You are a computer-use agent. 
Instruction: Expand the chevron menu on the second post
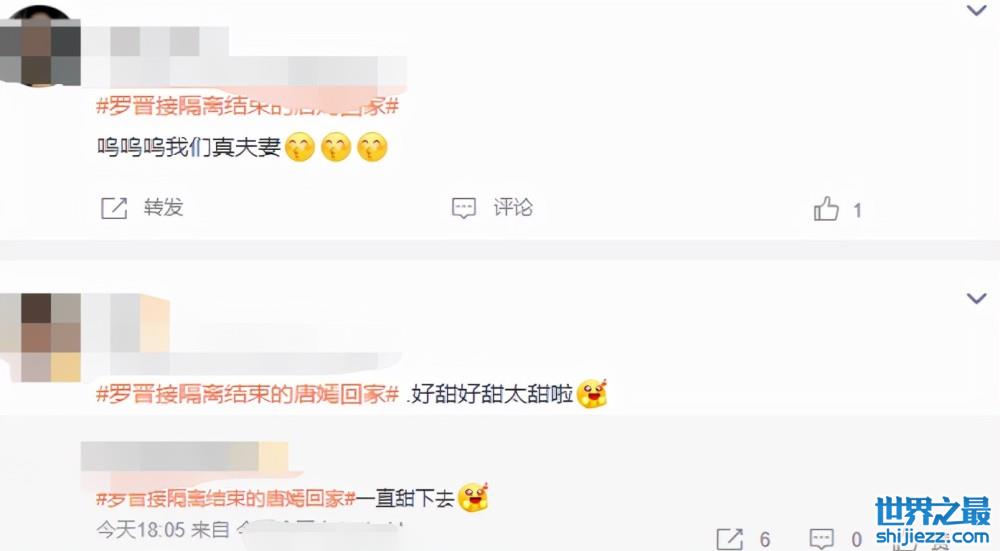pyautogui.click(x=976, y=298)
